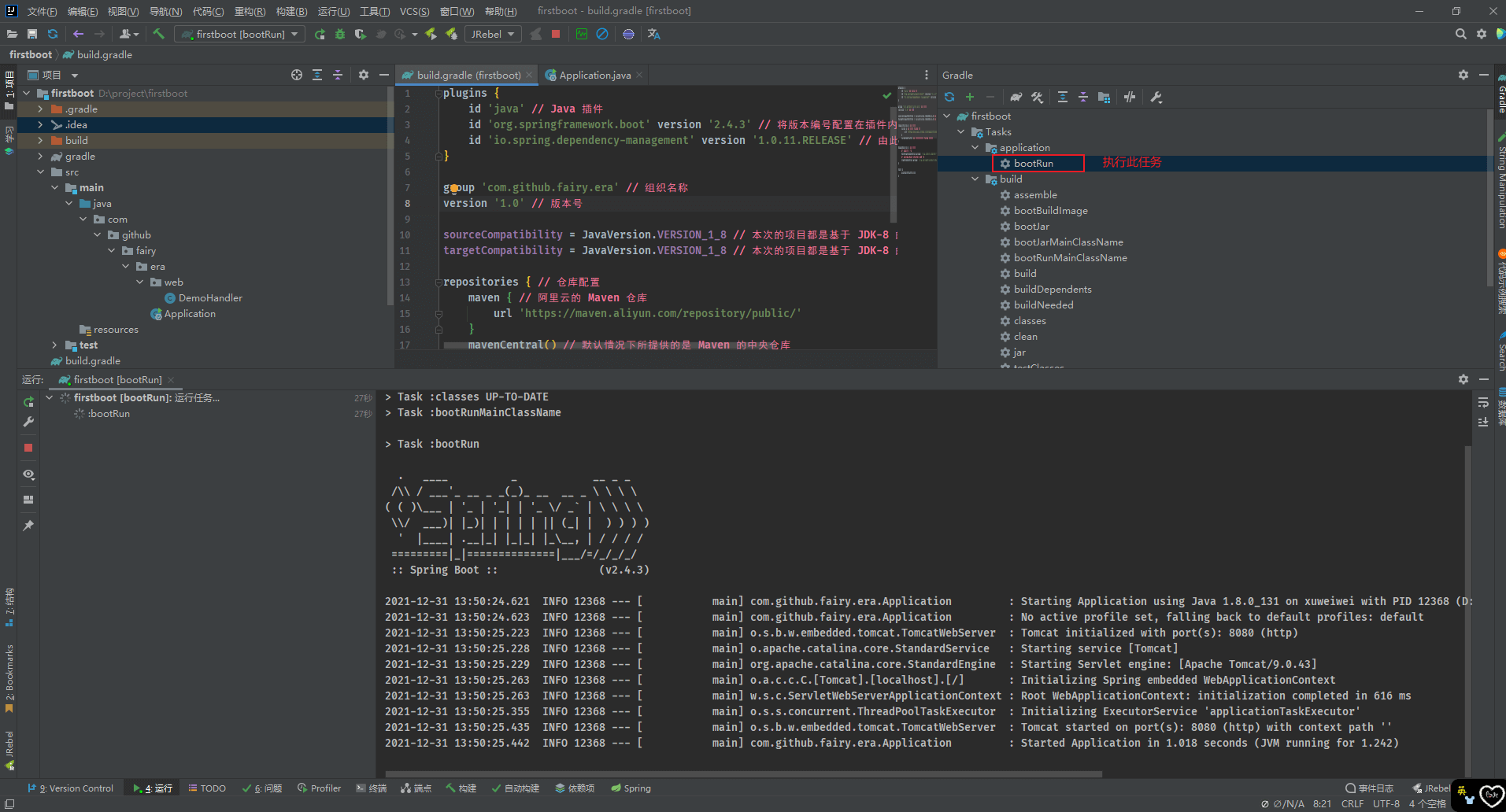Expand the .gradle folder
The width and height of the screenshot is (1506, 812).
40,109
